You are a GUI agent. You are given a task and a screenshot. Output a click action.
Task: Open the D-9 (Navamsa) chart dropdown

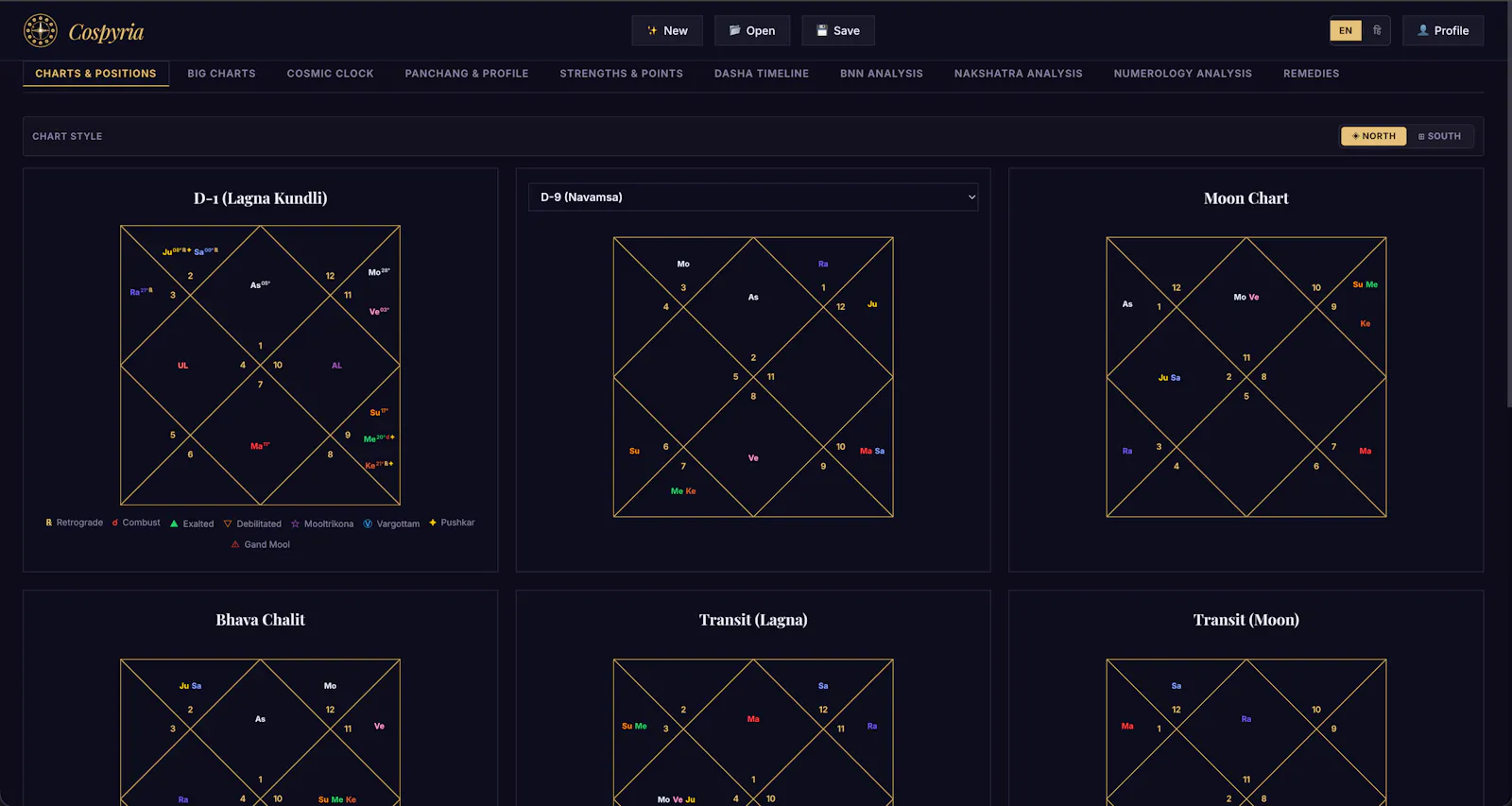coord(753,197)
